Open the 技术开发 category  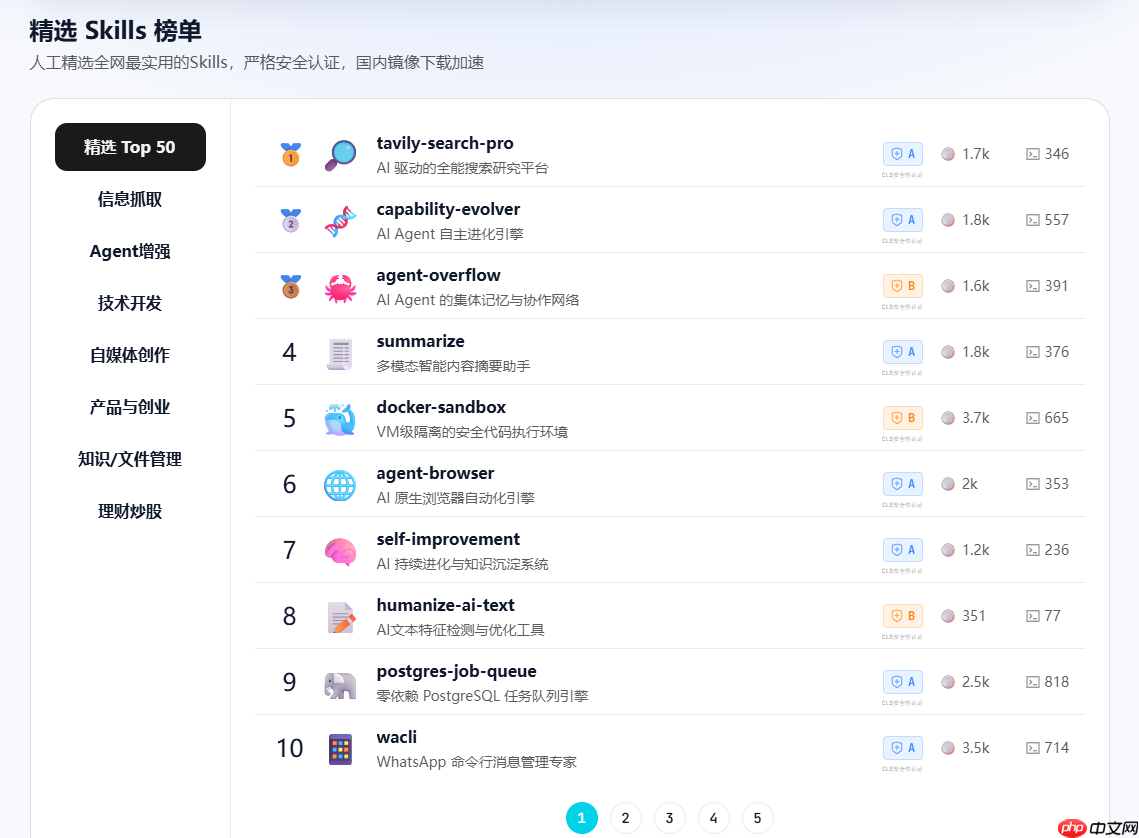pyautogui.click(x=130, y=304)
